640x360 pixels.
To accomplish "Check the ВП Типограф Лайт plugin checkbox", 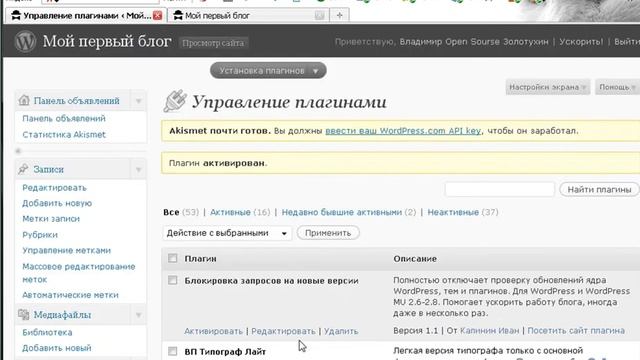I will [x=173, y=351].
